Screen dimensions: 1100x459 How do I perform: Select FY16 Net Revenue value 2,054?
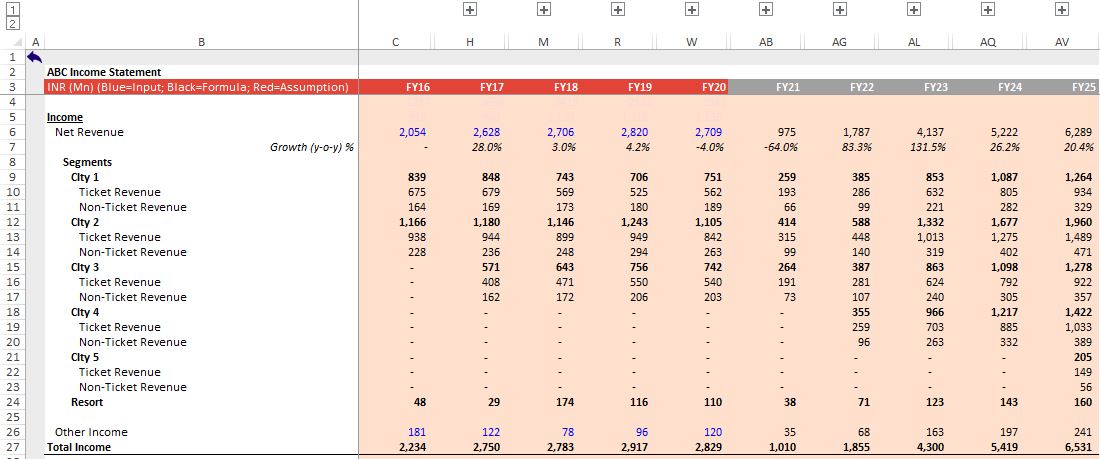[412, 132]
